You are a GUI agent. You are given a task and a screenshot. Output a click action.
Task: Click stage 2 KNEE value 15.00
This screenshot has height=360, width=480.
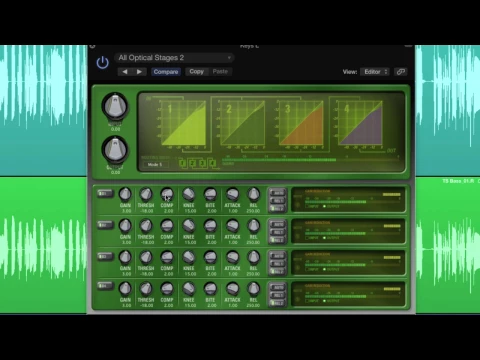[189, 243]
